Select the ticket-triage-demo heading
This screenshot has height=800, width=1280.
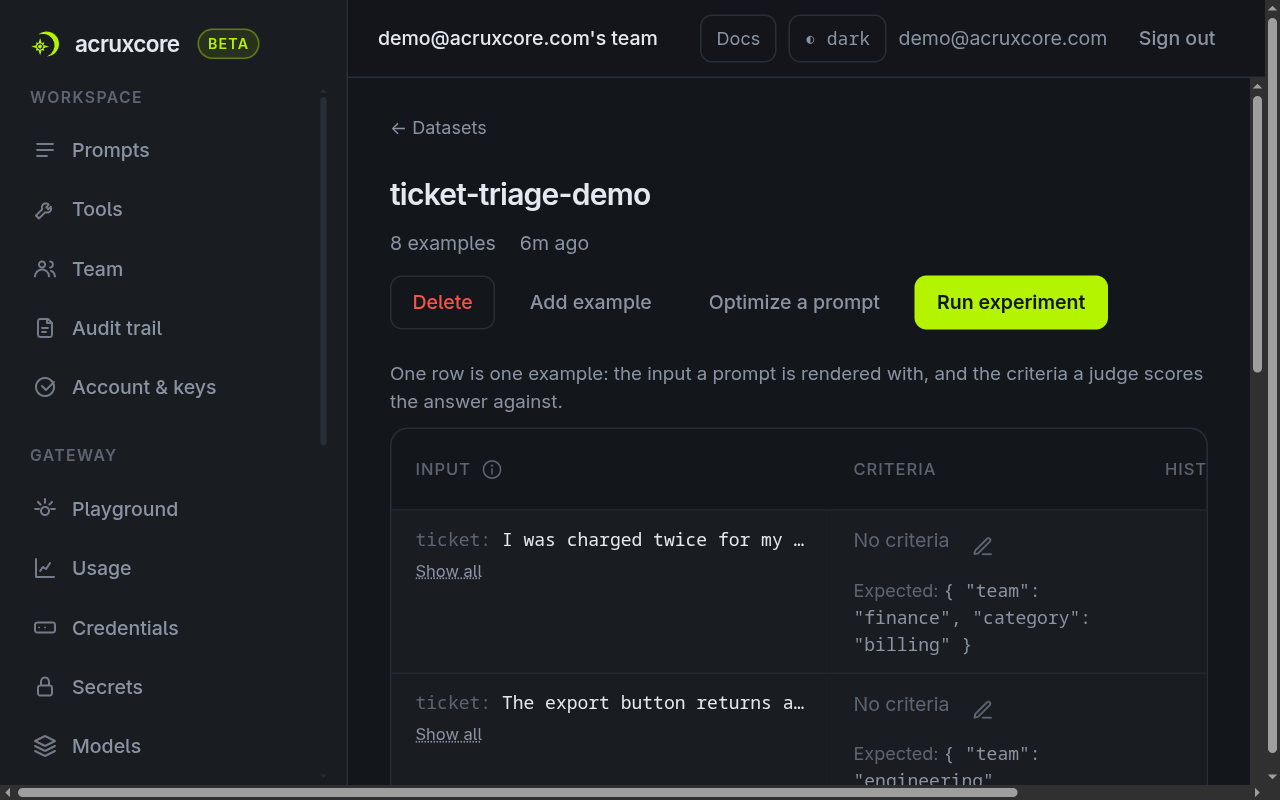[520, 194]
